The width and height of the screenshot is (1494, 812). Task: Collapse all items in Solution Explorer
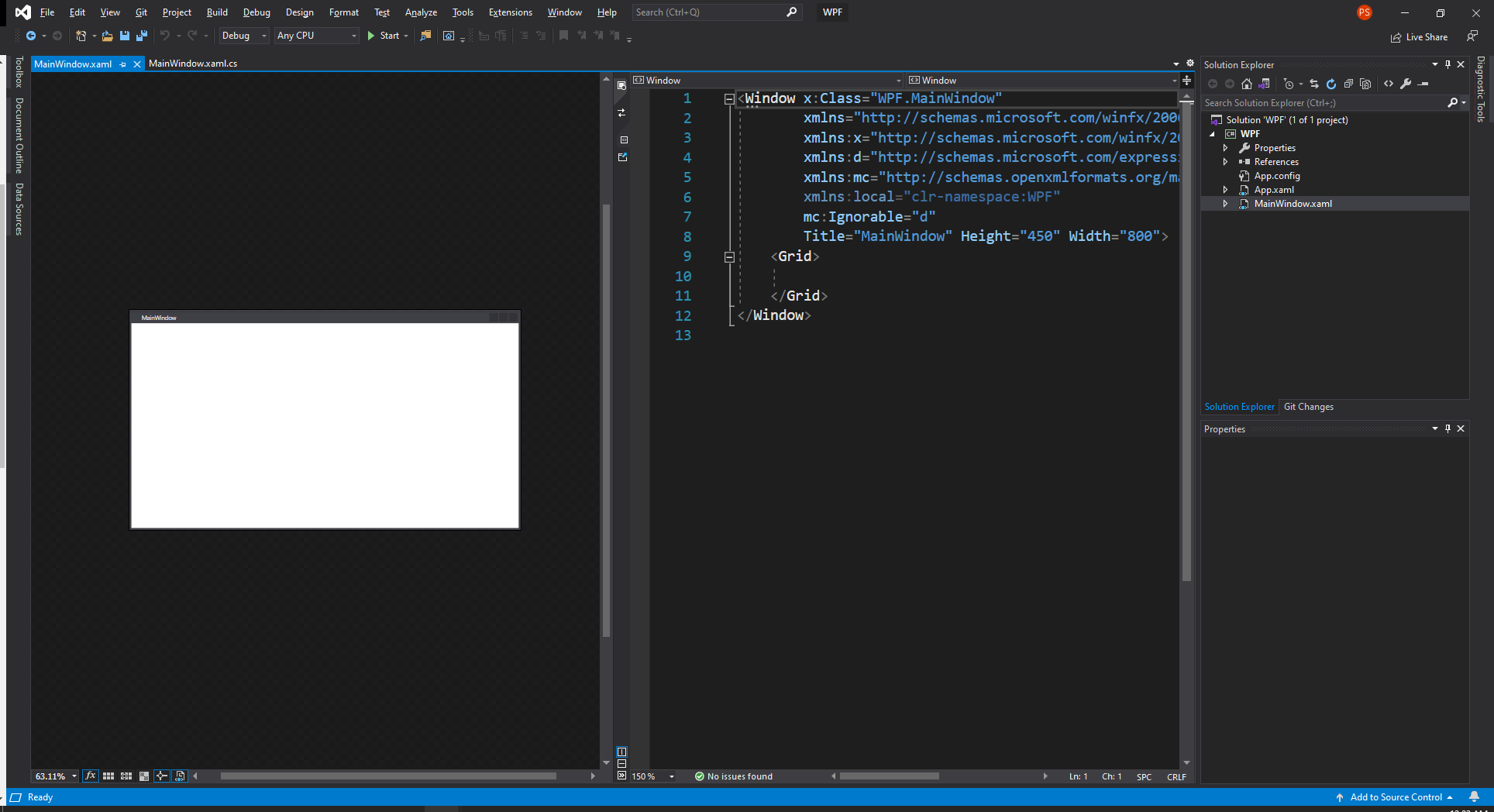pyautogui.click(x=1348, y=84)
